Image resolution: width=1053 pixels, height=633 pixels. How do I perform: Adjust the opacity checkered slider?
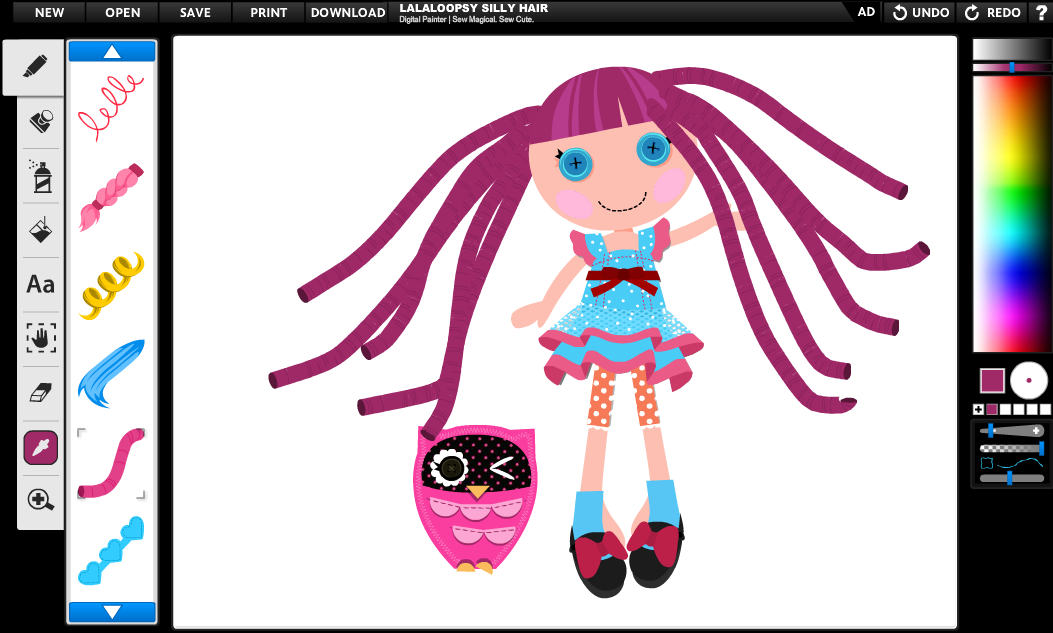click(1011, 448)
